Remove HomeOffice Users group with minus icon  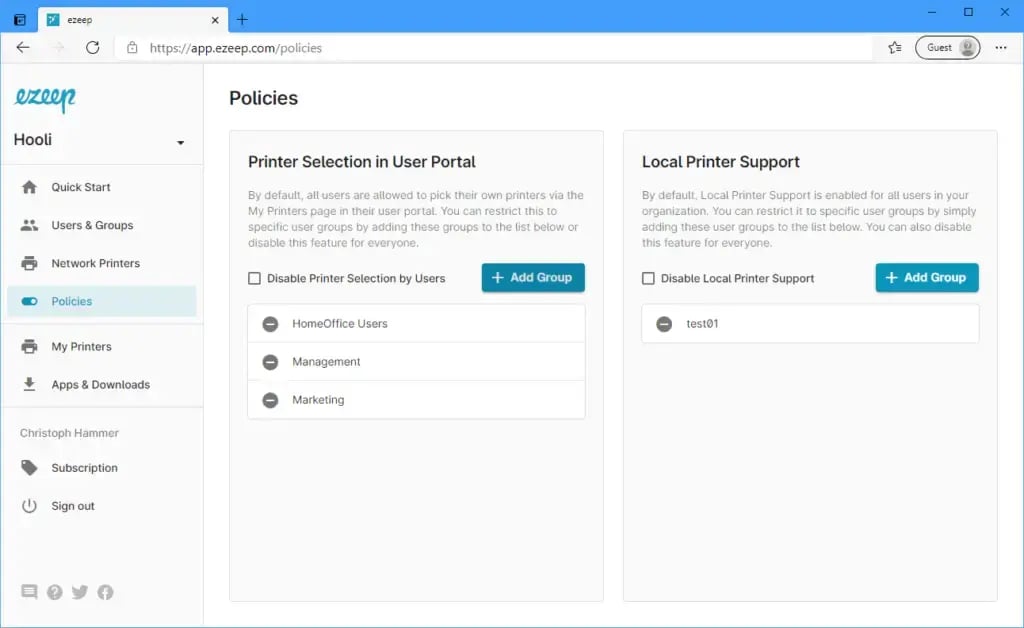click(270, 324)
